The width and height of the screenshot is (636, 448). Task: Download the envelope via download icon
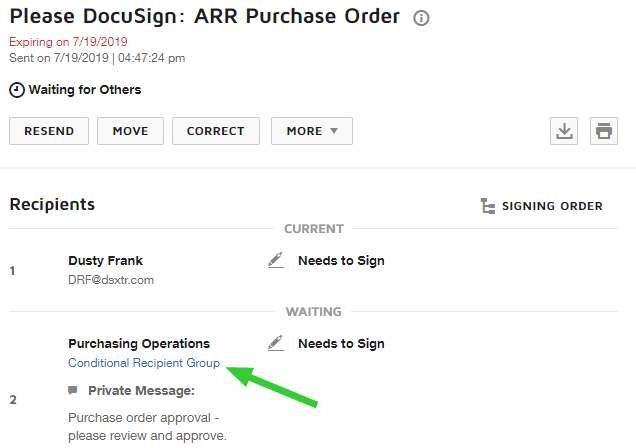click(564, 131)
